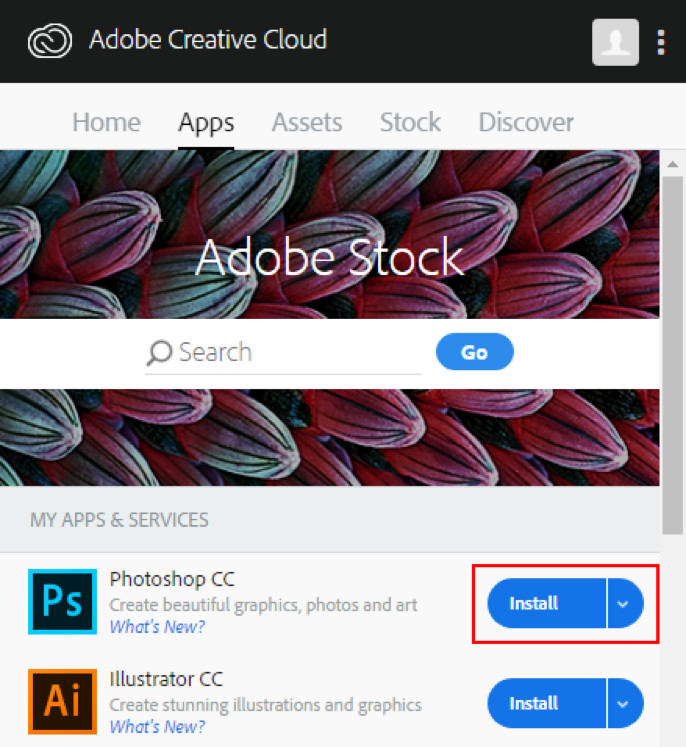The width and height of the screenshot is (686, 747).
Task: Open the user profile avatar
Action: pos(615,42)
